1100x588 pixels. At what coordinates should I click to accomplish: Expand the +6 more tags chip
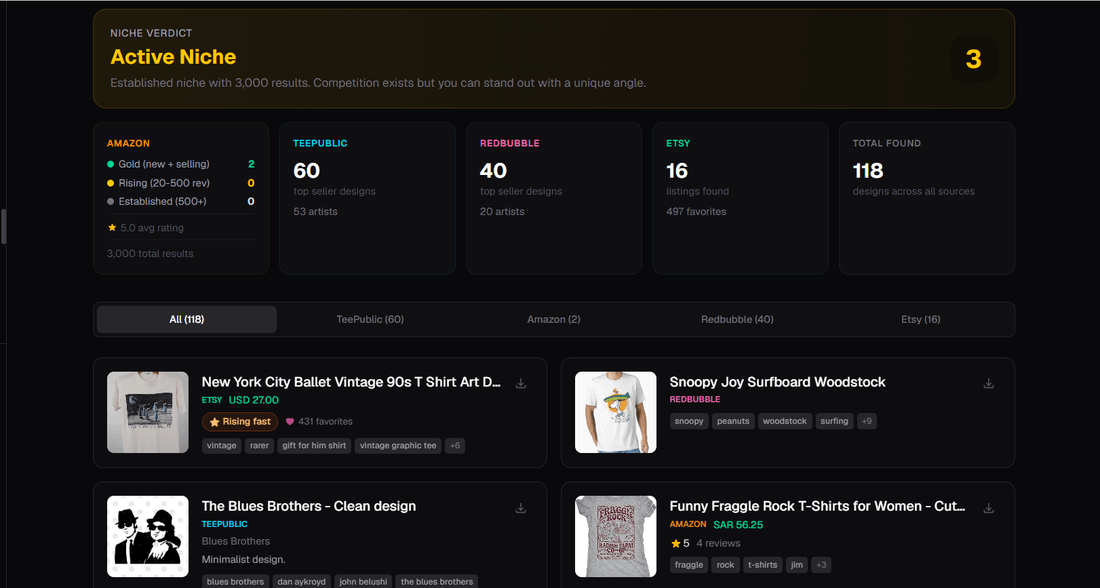[455, 446]
